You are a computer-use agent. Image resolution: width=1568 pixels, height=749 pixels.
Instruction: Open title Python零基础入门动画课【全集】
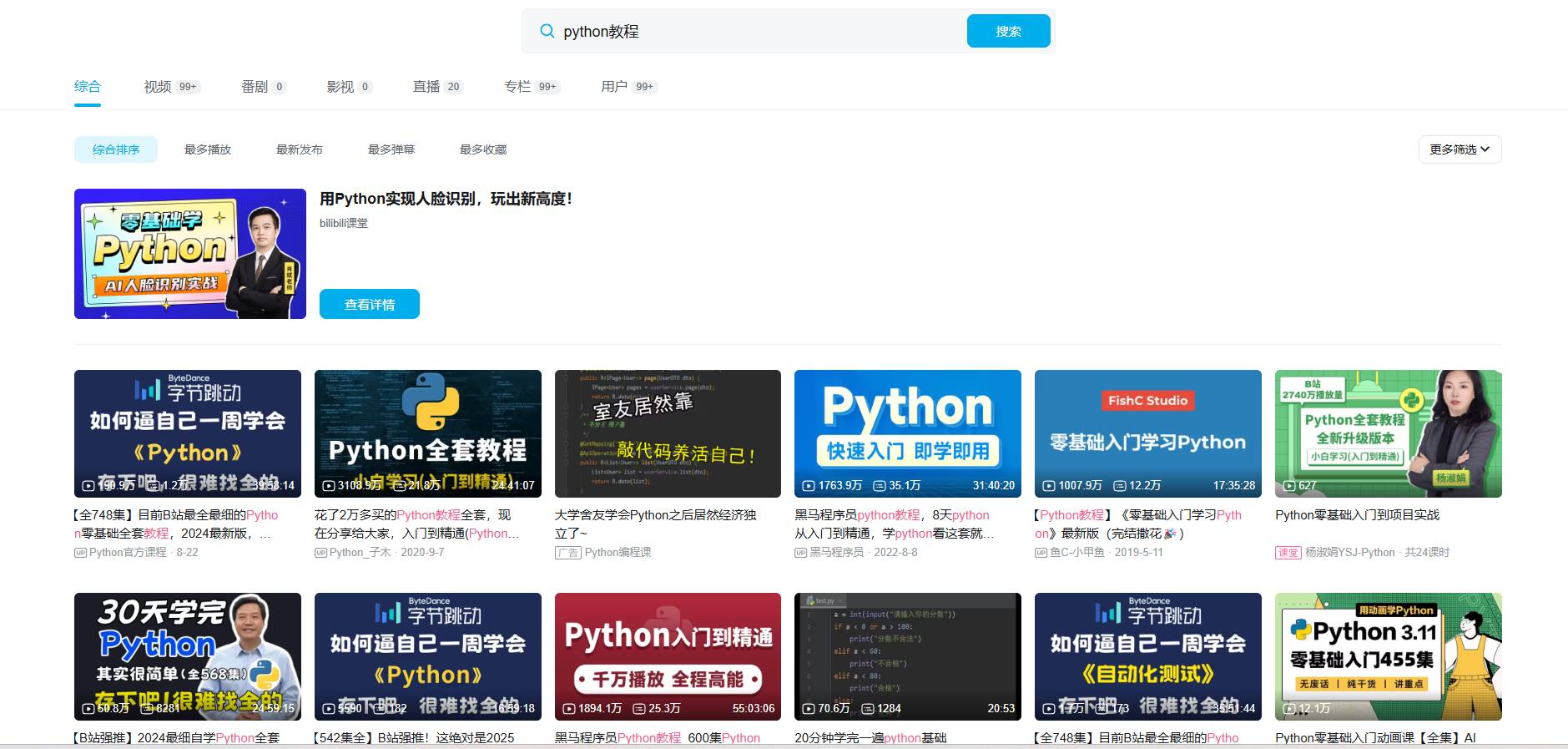pyautogui.click(x=1375, y=737)
